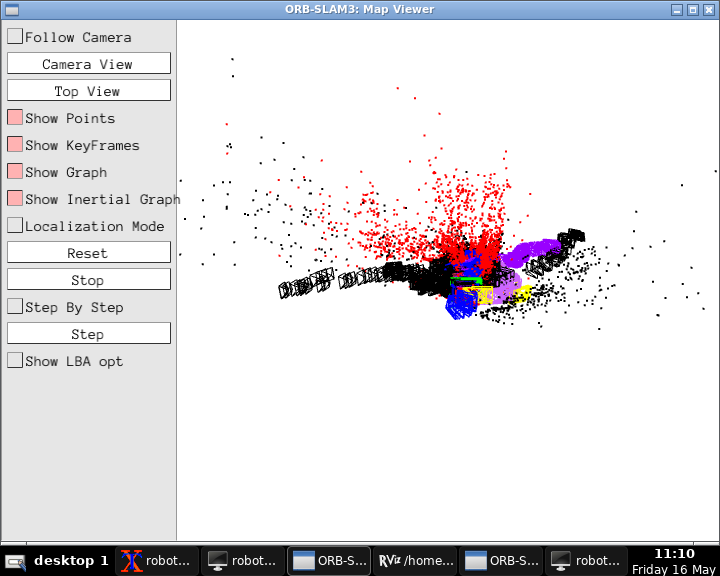Click the purple trajectory segment in map
This screenshot has width=720, height=576.
click(x=530, y=252)
